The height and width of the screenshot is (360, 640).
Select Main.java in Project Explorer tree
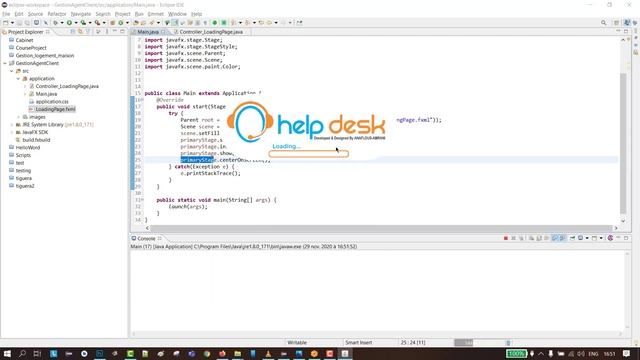[x=46, y=94]
